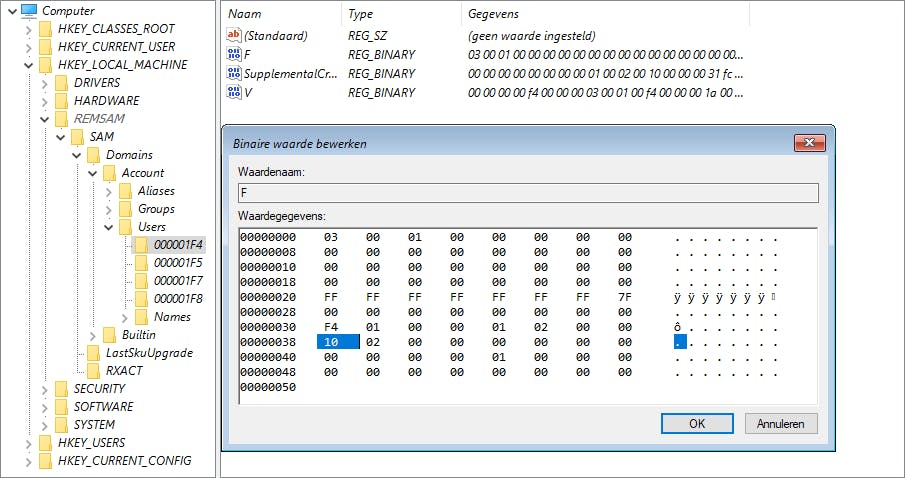Viewport: 905px width, 478px height.
Task: Click byte 7F at offset 00000020
Action: click(x=625, y=297)
